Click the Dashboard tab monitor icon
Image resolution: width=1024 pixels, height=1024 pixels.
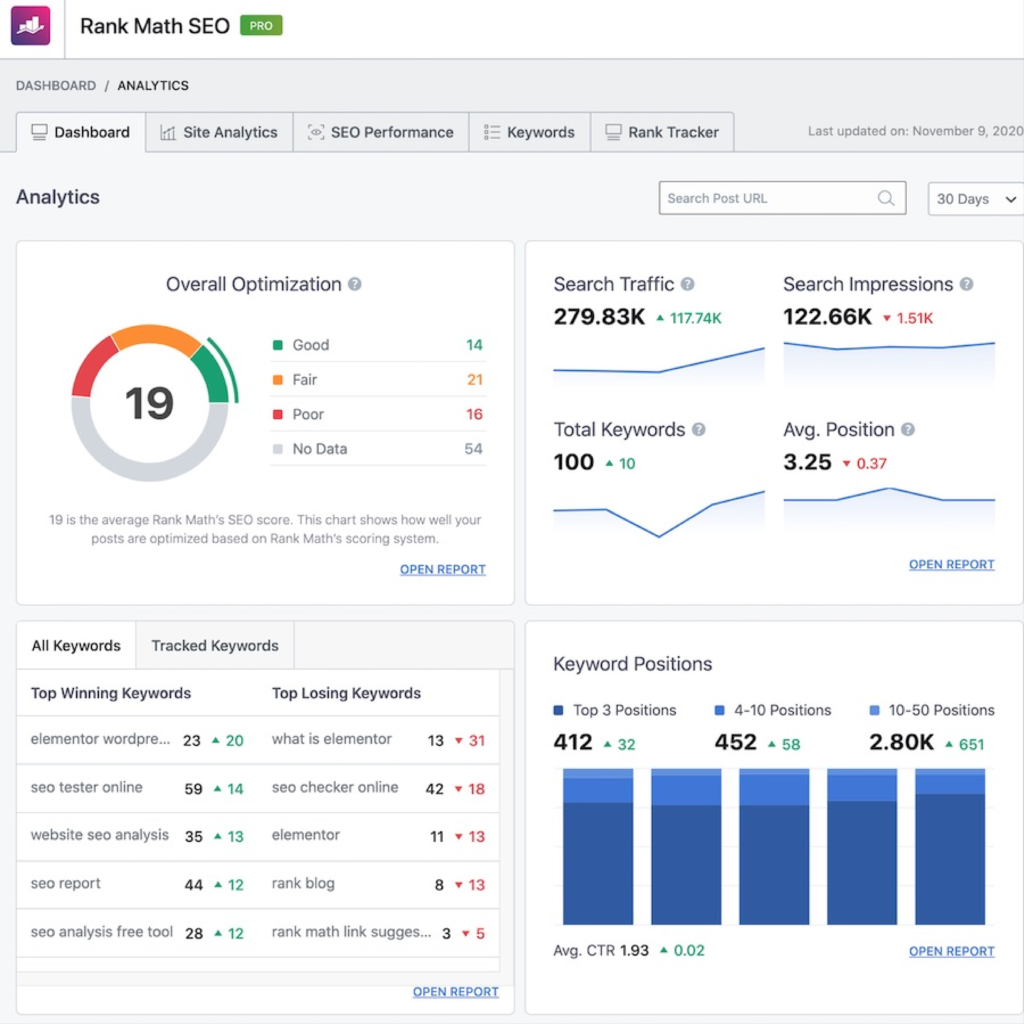pyautogui.click(x=39, y=133)
